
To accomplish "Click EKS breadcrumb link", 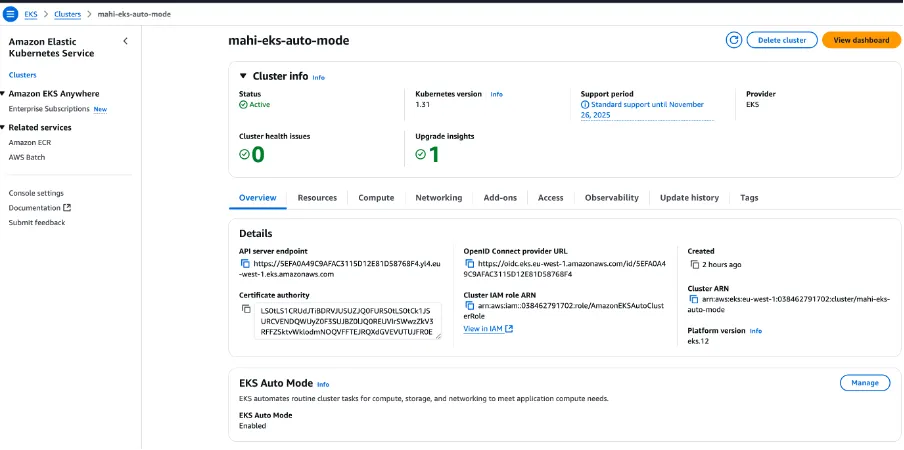I will coord(30,14).
